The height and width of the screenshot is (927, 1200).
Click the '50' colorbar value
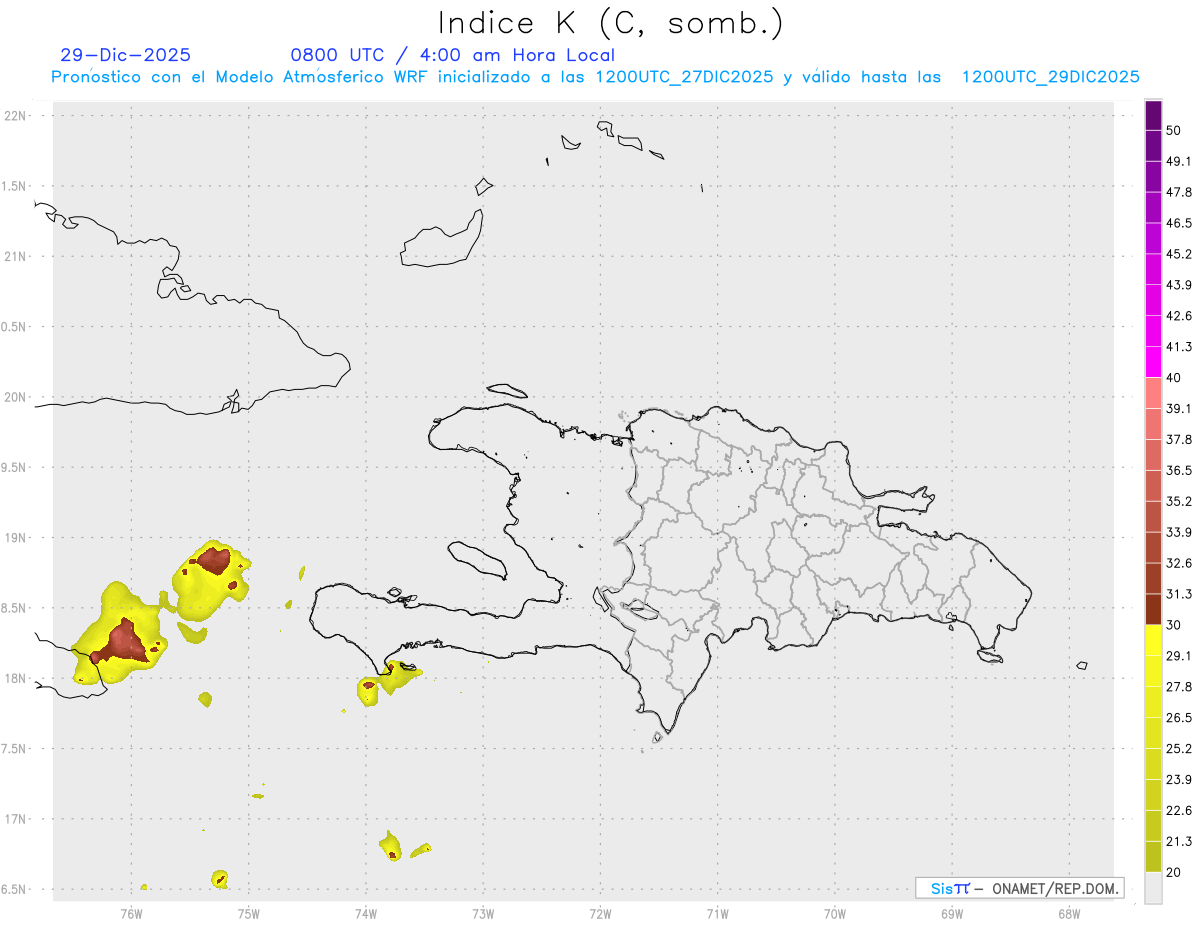pyautogui.click(x=1174, y=130)
